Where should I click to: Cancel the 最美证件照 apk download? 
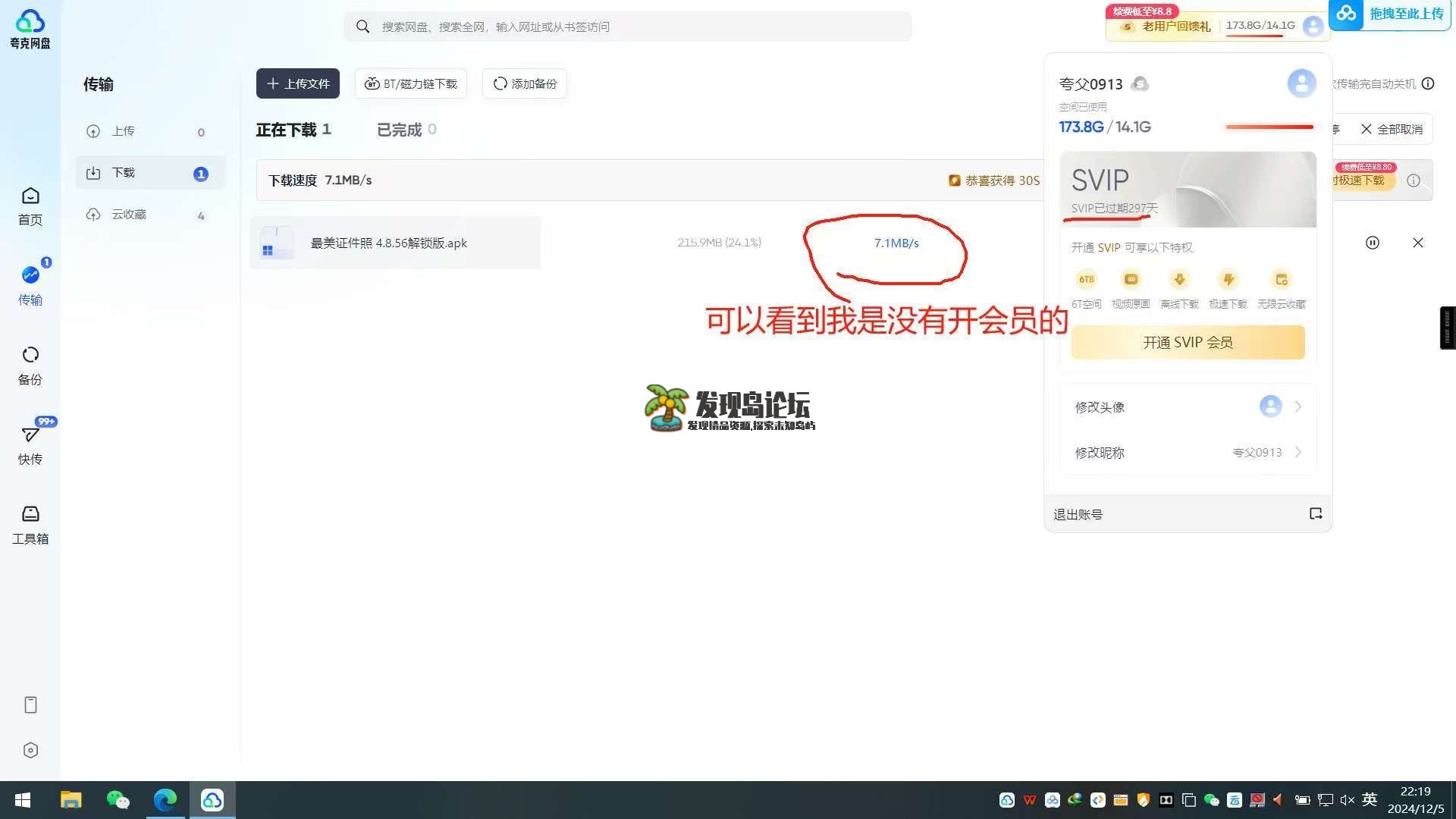(x=1418, y=243)
